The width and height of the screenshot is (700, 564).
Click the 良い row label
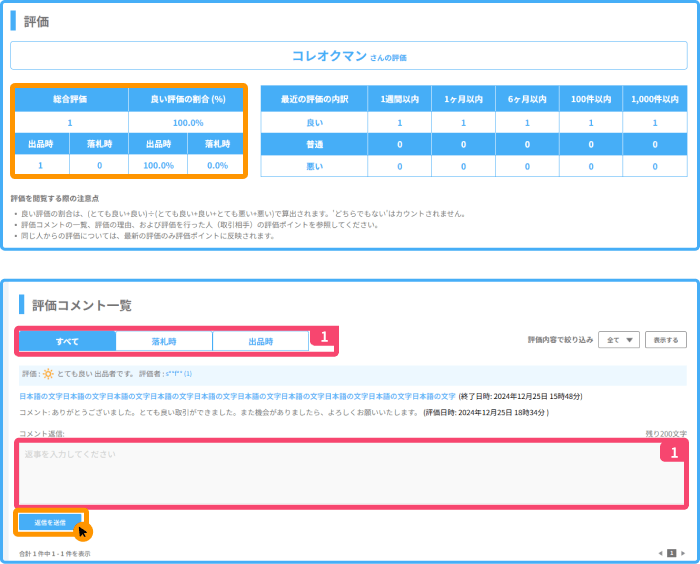314,122
